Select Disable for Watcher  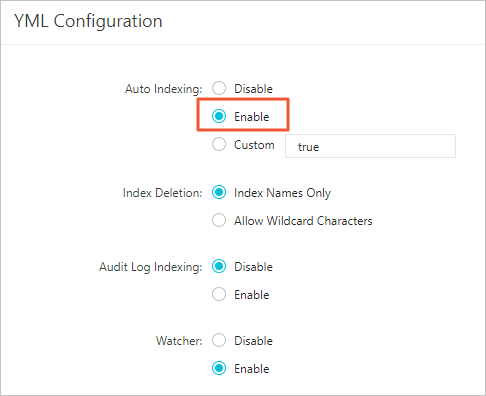pos(219,340)
